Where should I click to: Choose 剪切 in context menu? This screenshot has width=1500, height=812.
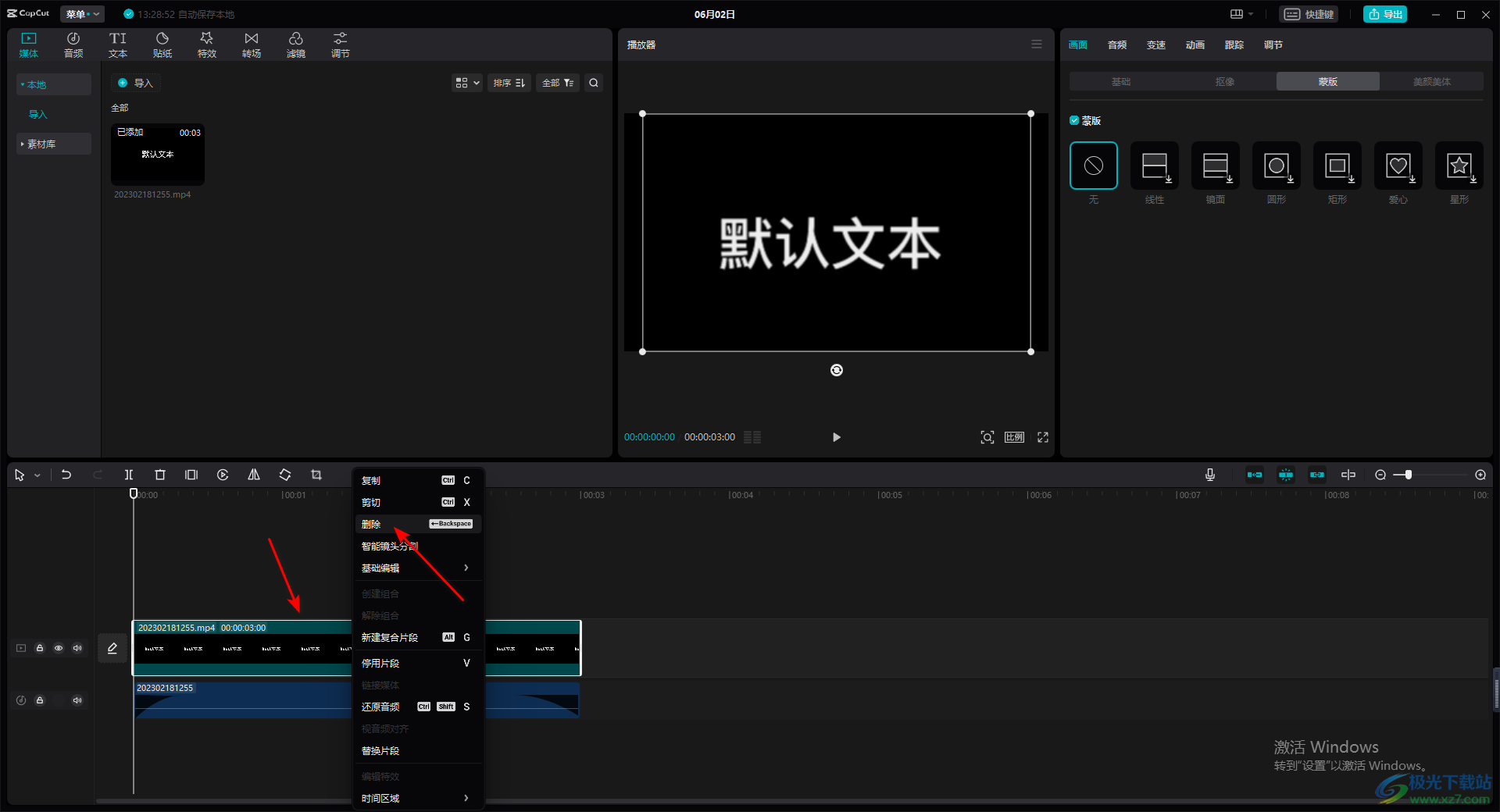(x=418, y=502)
